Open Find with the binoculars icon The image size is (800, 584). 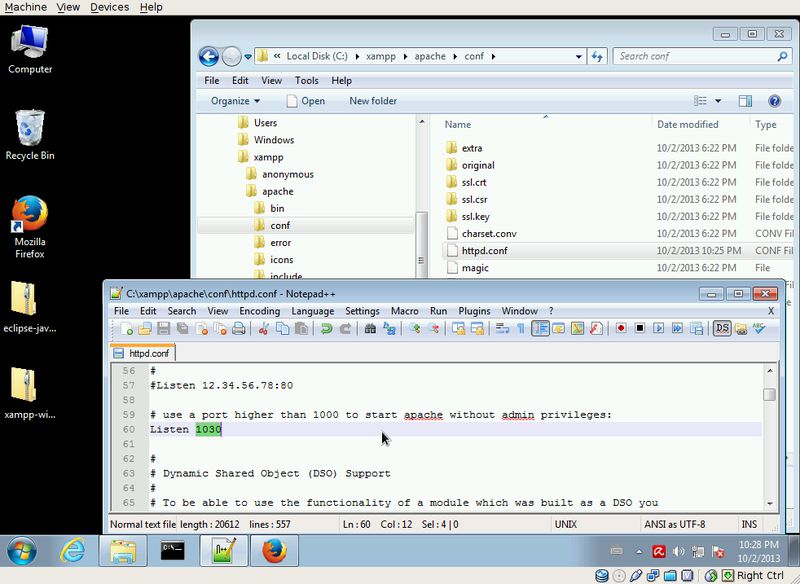[370, 329]
